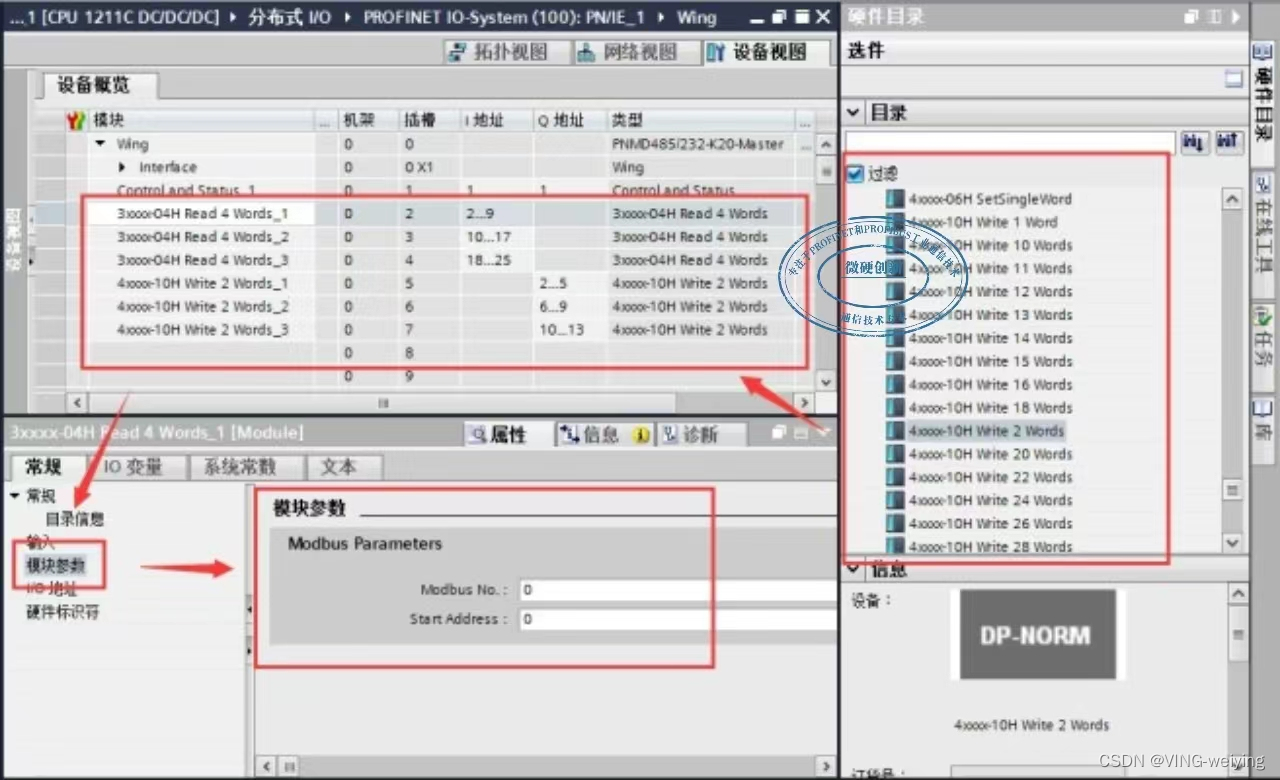Open the 诊断 inspector tab
The height and width of the screenshot is (780, 1280).
pyautogui.click(x=701, y=435)
